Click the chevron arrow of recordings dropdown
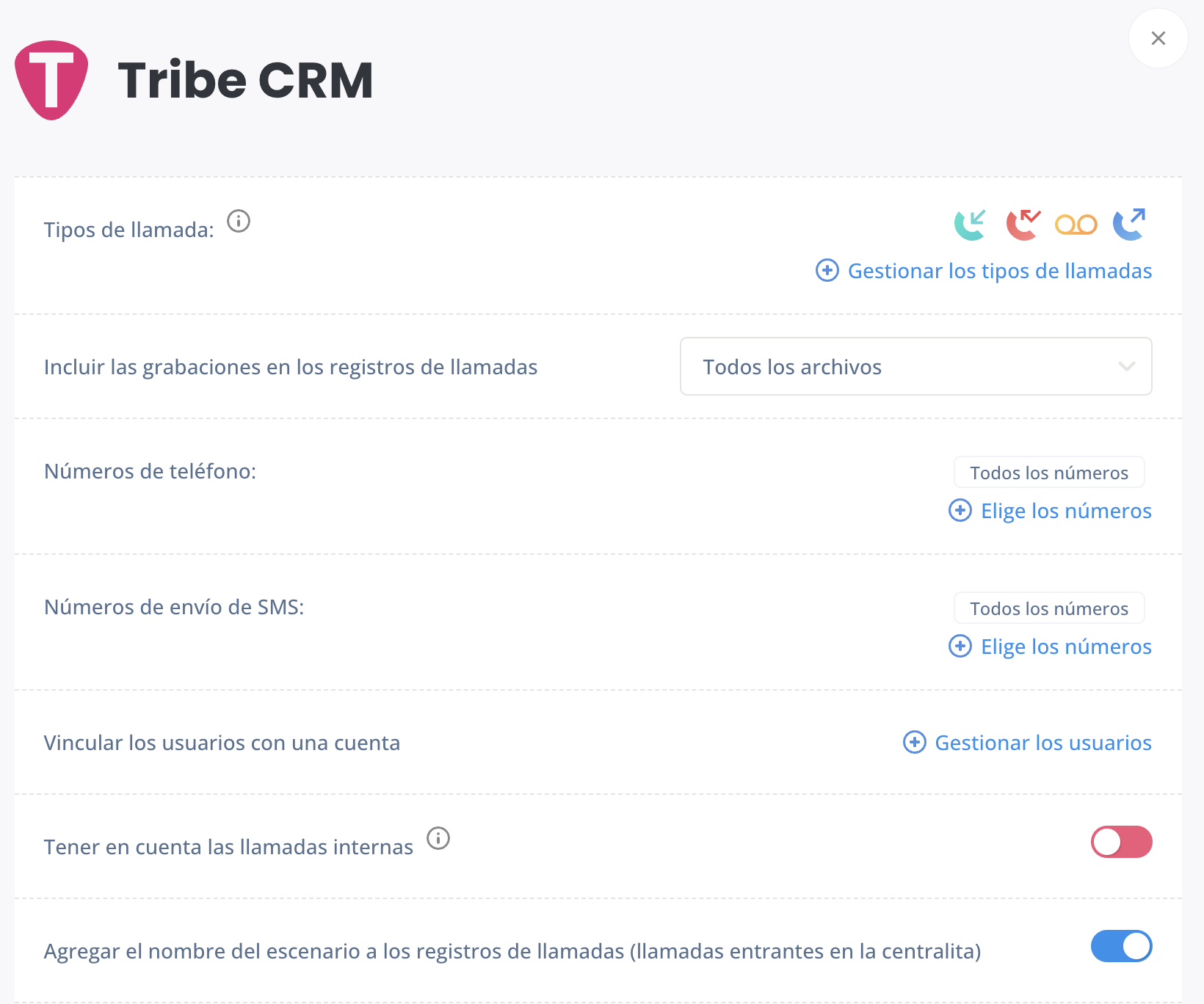The width and height of the screenshot is (1204, 1004). pos(1127,366)
